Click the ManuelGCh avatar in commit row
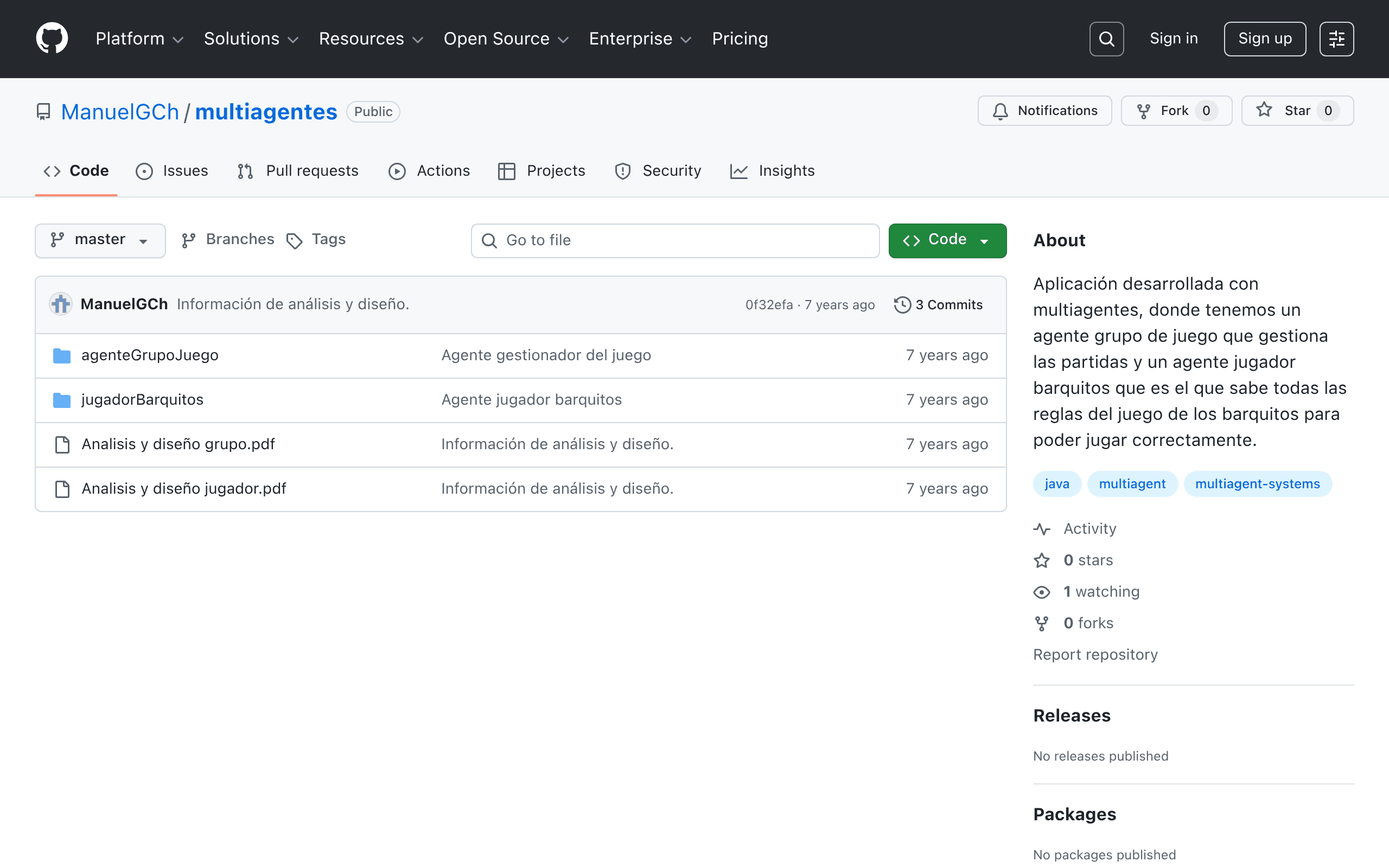This screenshot has width=1389, height=868. click(61, 304)
